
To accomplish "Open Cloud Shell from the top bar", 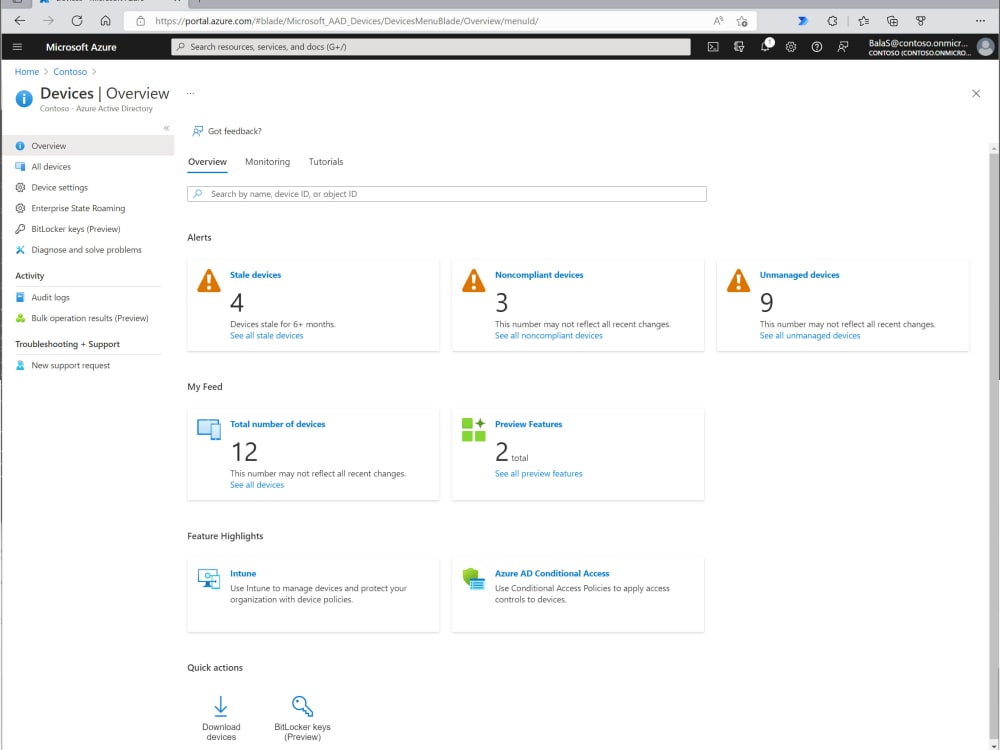I will pos(713,47).
